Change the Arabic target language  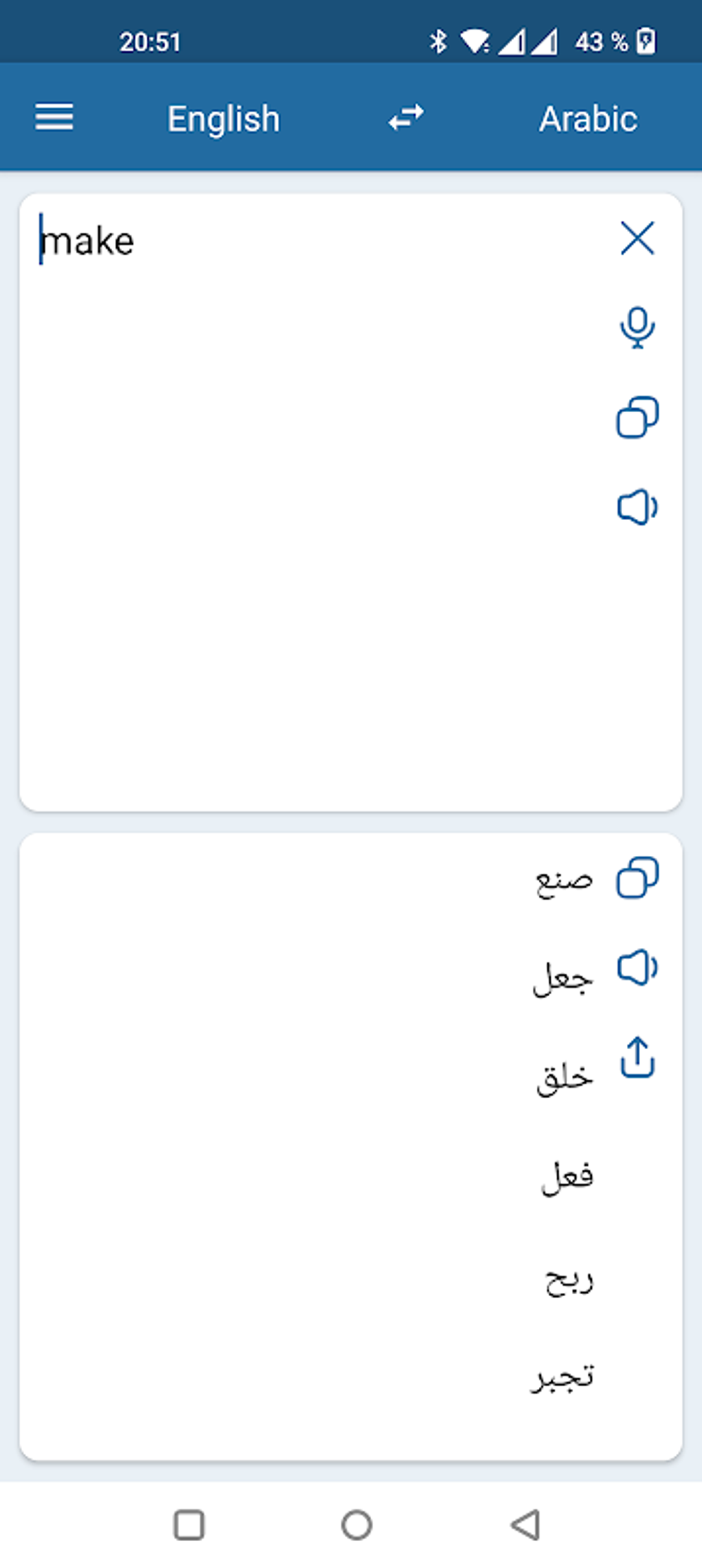[x=588, y=119]
